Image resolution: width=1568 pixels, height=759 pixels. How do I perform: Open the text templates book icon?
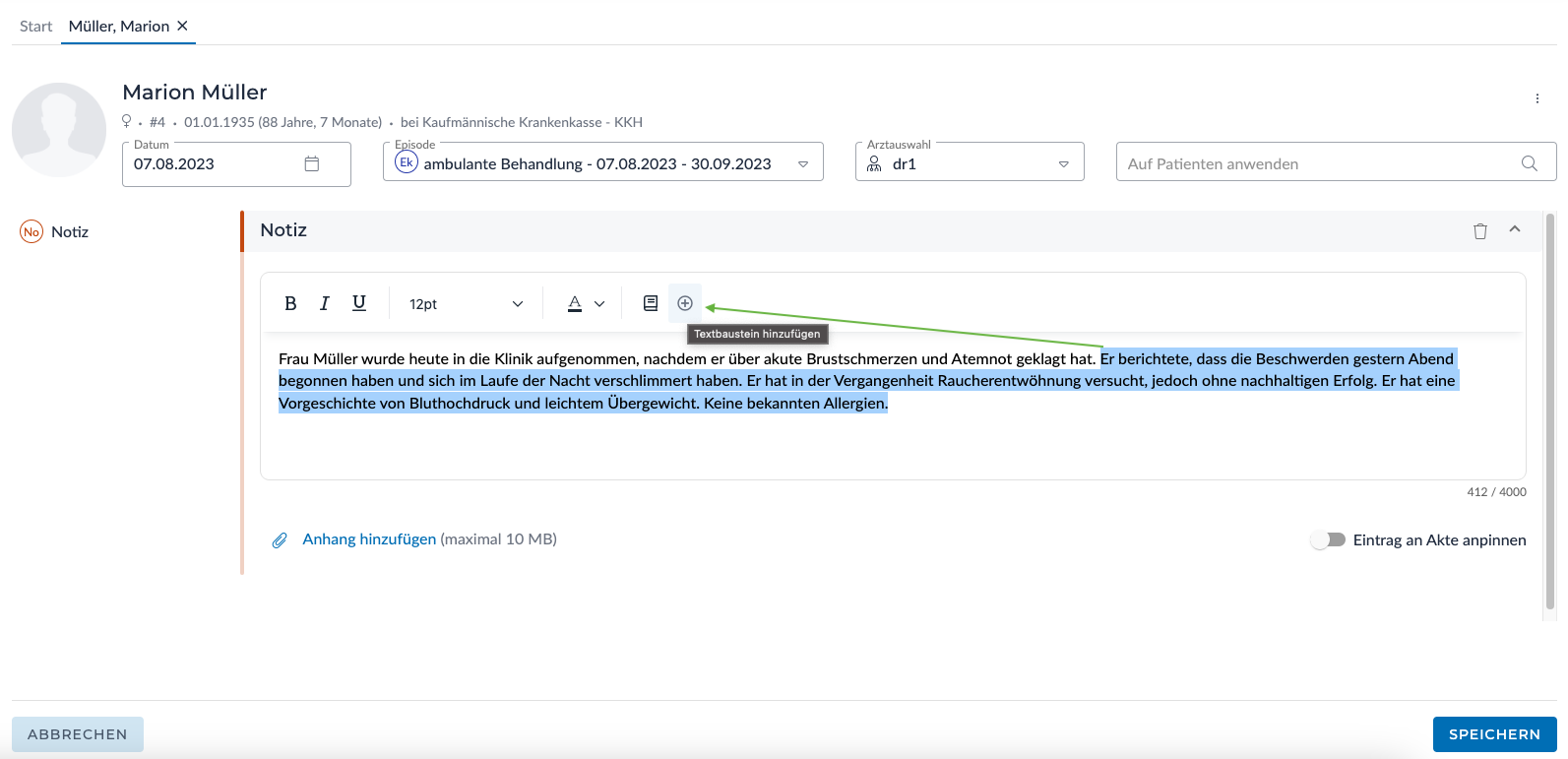click(651, 303)
